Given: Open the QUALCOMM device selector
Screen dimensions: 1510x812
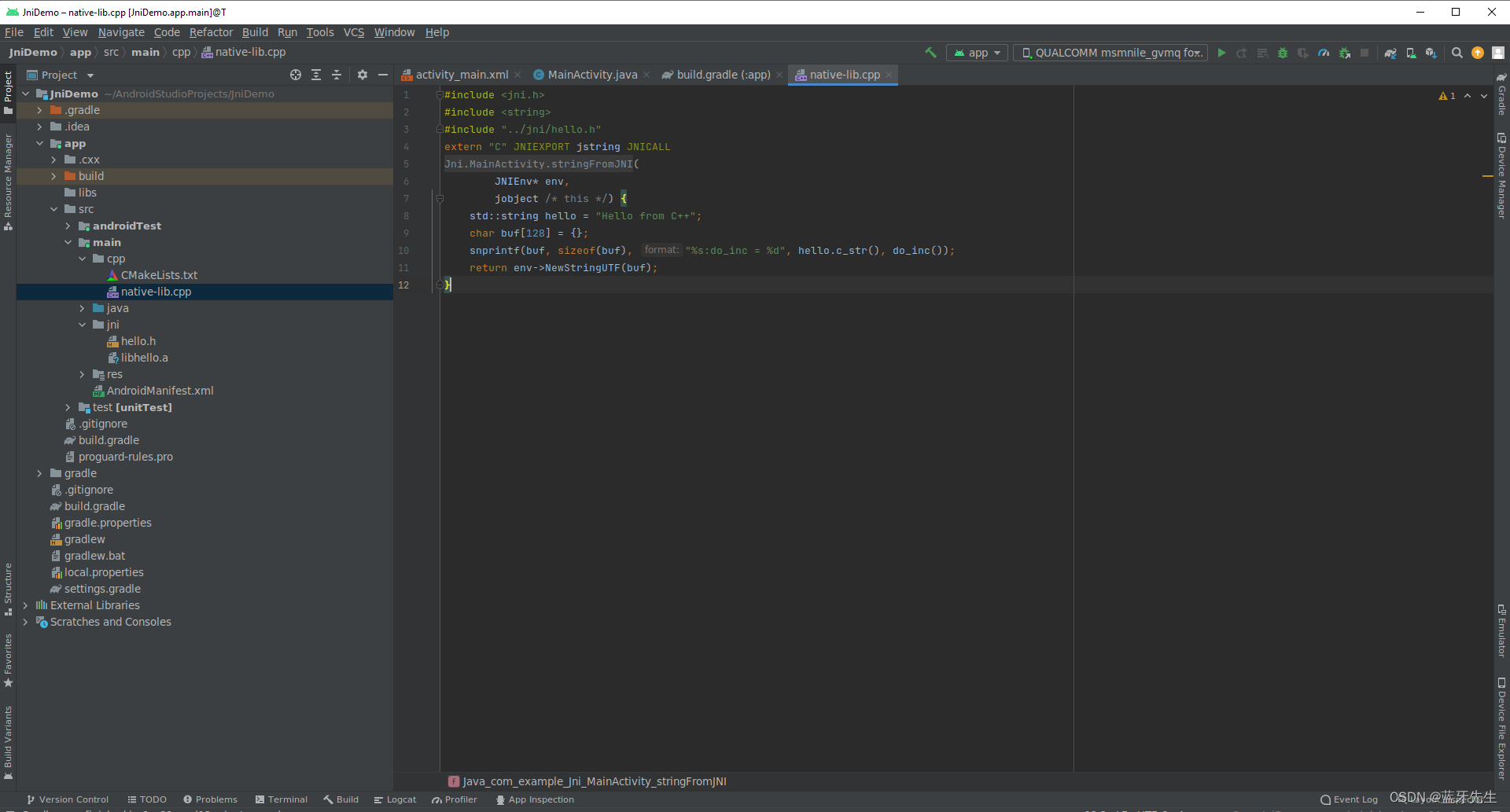Looking at the screenshot, I should tap(1110, 53).
